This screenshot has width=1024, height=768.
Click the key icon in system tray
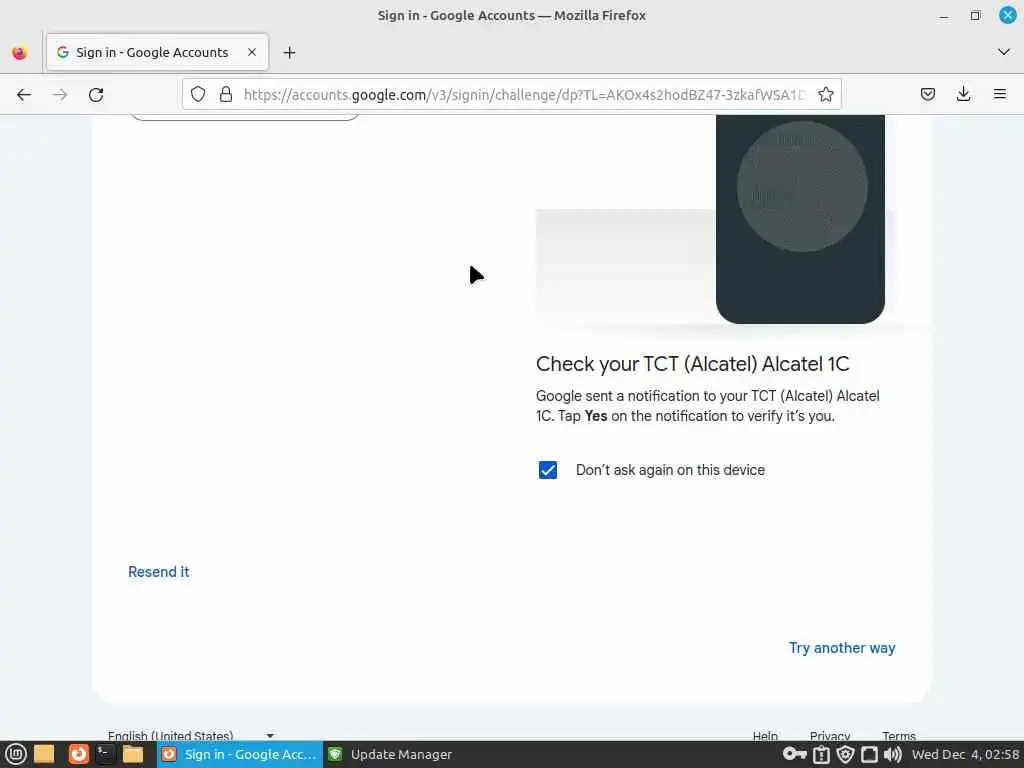[795, 754]
